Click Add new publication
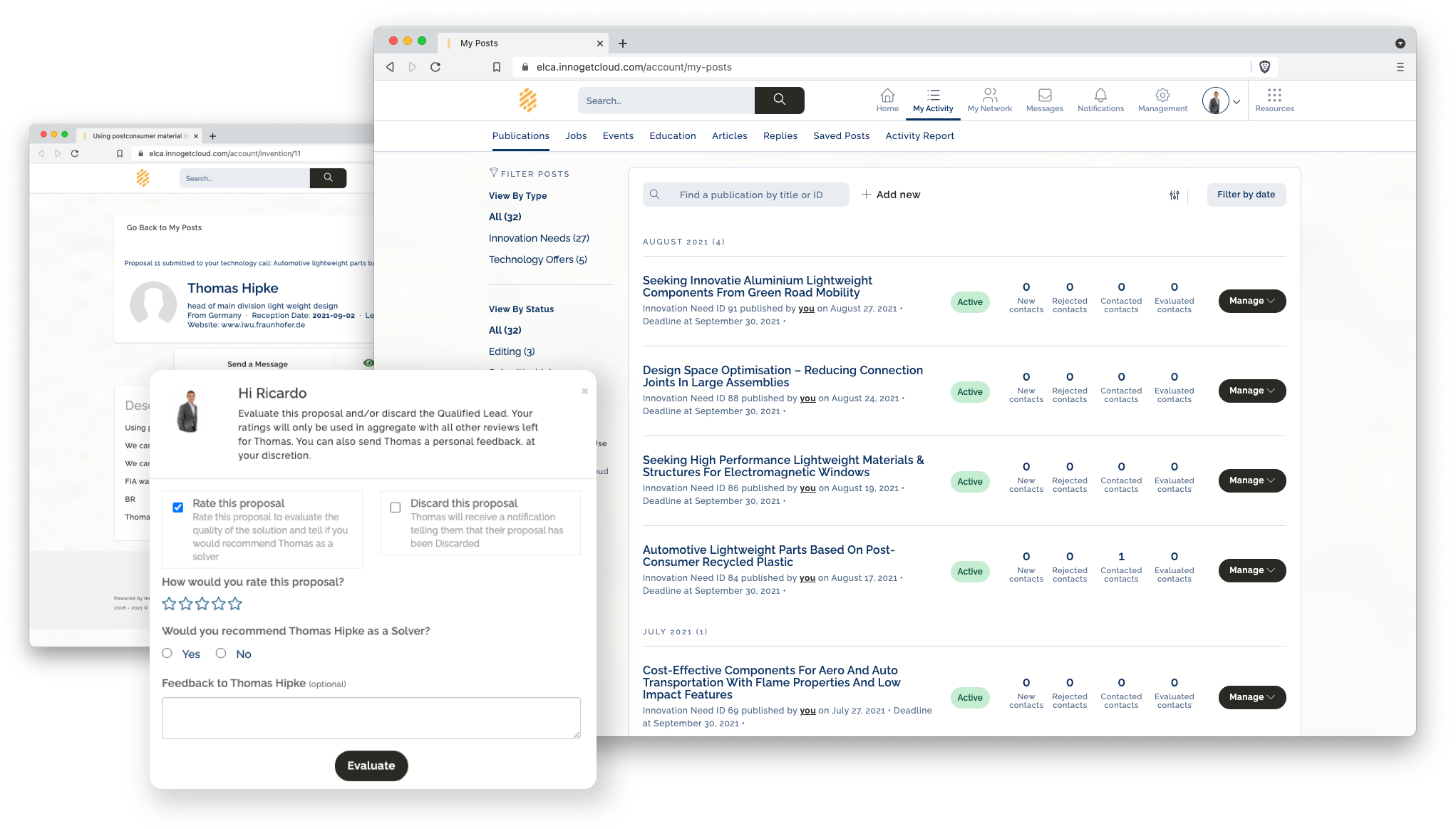 891,195
